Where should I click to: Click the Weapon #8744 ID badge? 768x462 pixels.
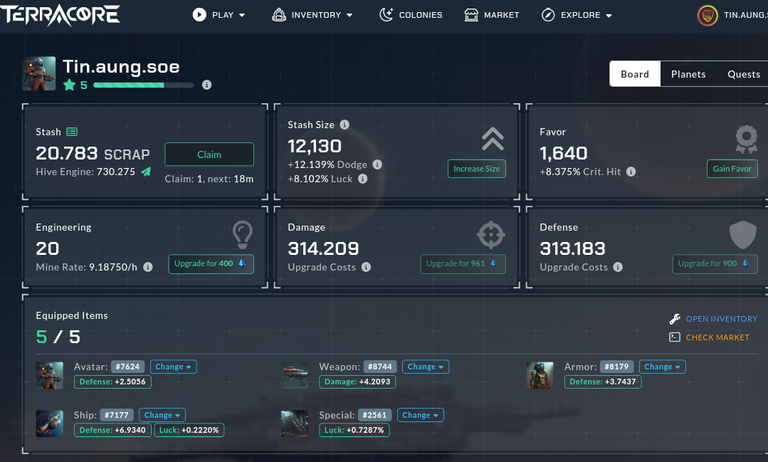380,366
